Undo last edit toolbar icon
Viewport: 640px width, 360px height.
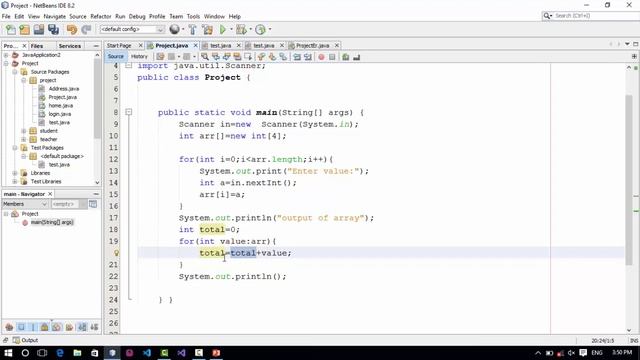(72, 29)
